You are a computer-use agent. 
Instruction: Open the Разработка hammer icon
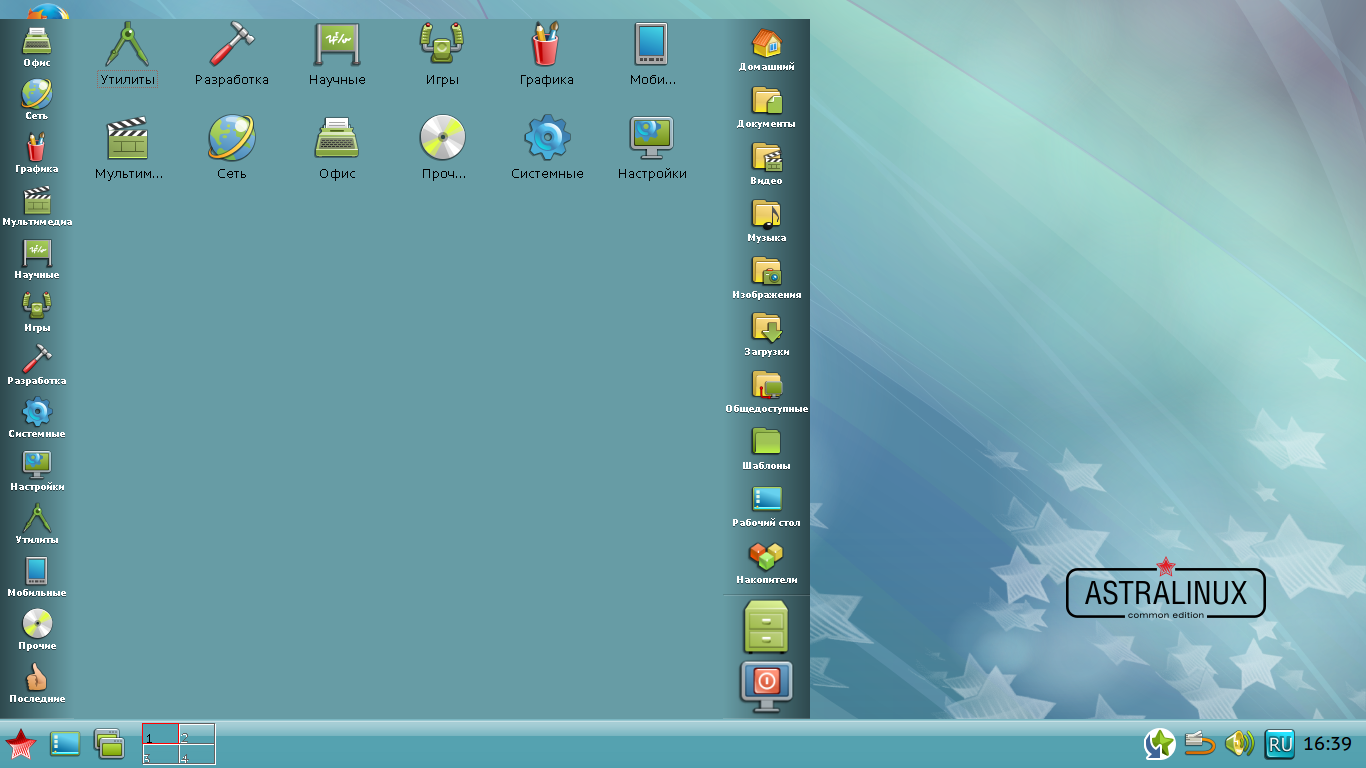[x=233, y=45]
